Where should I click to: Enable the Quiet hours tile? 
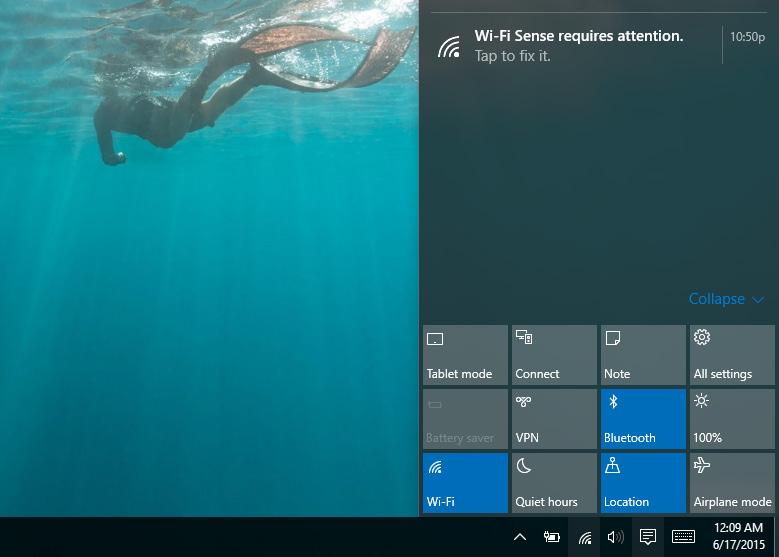(554, 482)
